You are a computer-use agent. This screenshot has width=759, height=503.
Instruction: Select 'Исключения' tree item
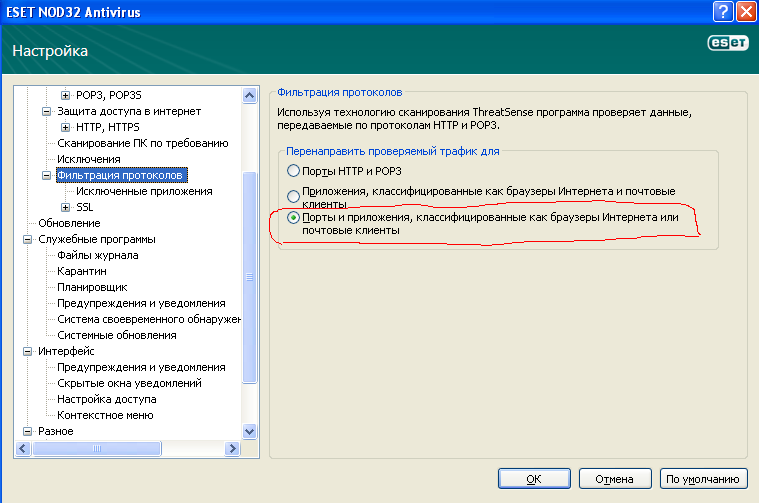click(89, 159)
